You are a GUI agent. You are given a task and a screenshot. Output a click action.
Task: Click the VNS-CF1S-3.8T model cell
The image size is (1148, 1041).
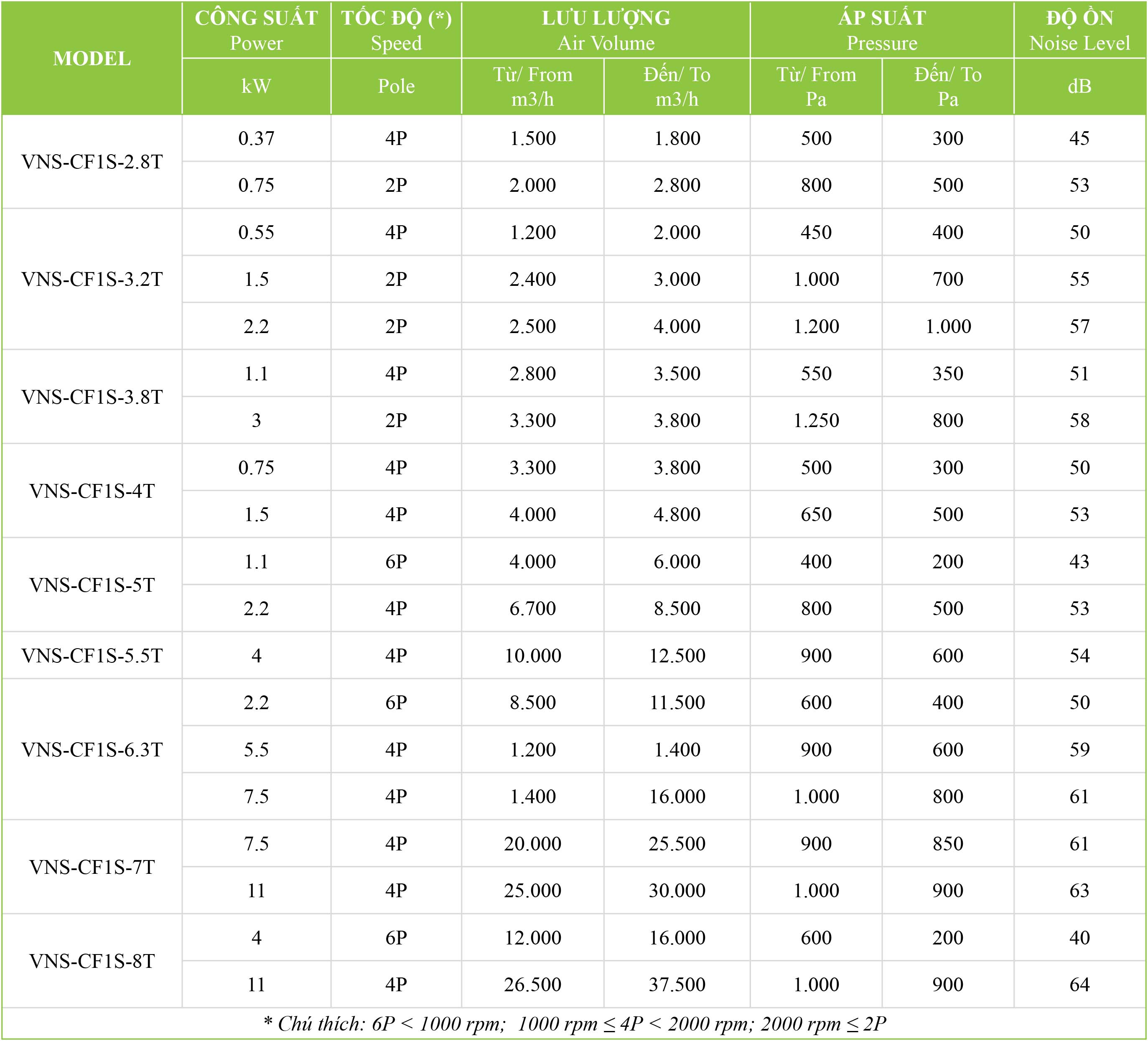(92, 397)
